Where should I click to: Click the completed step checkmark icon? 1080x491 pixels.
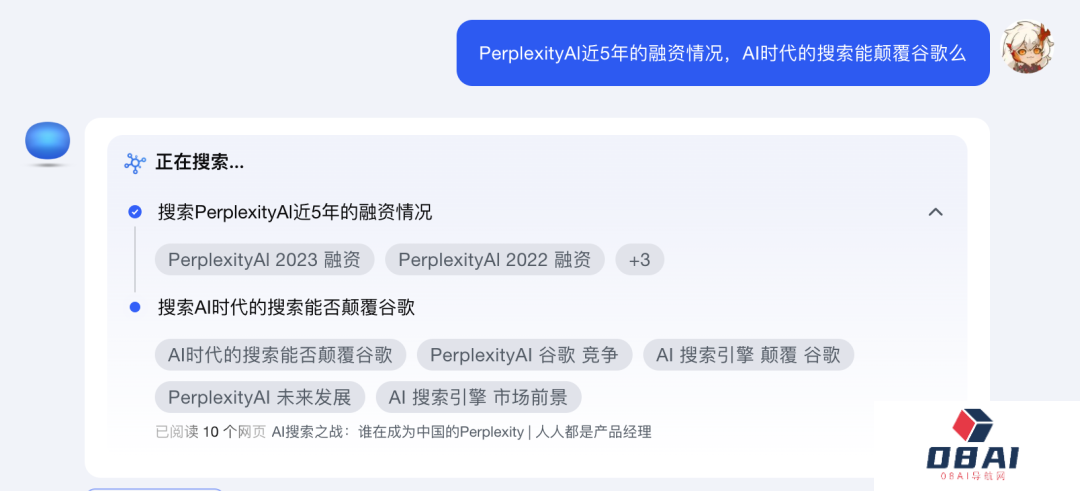tap(135, 212)
